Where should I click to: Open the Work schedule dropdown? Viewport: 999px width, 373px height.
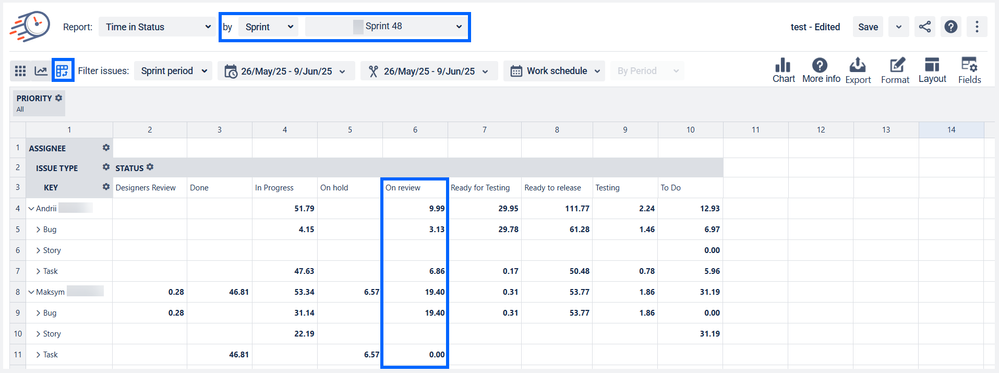[555, 71]
